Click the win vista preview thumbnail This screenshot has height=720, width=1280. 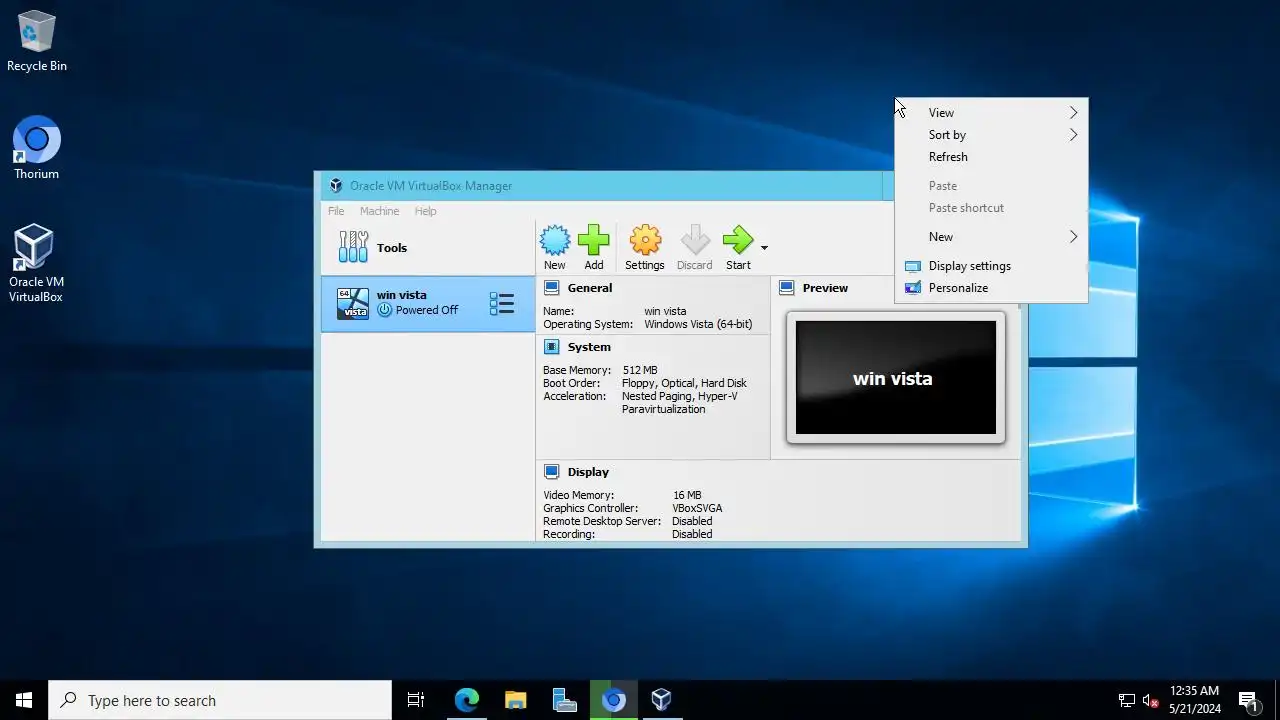(x=895, y=377)
